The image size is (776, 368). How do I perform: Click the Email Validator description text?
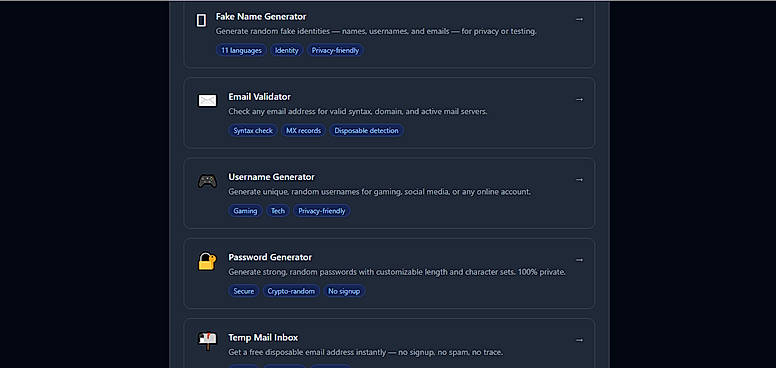pyautogui.click(x=358, y=111)
